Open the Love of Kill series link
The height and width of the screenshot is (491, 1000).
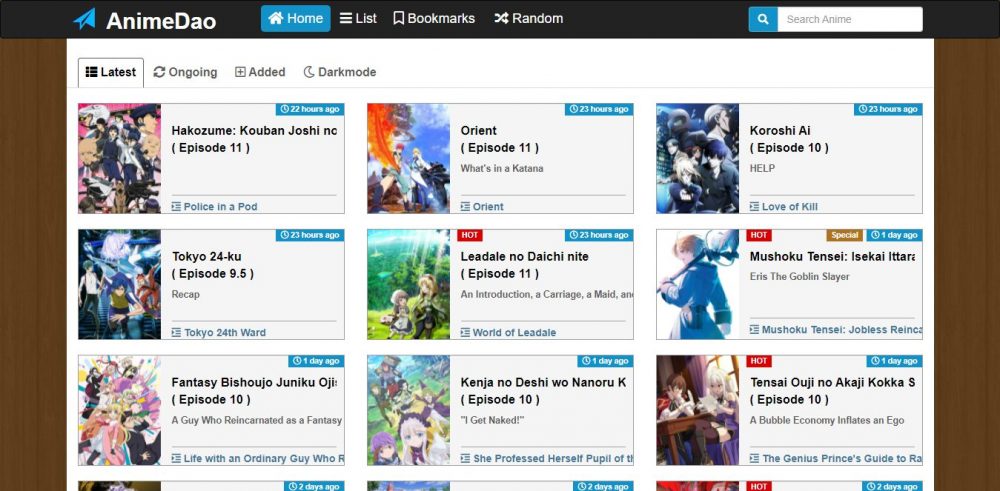coord(784,207)
